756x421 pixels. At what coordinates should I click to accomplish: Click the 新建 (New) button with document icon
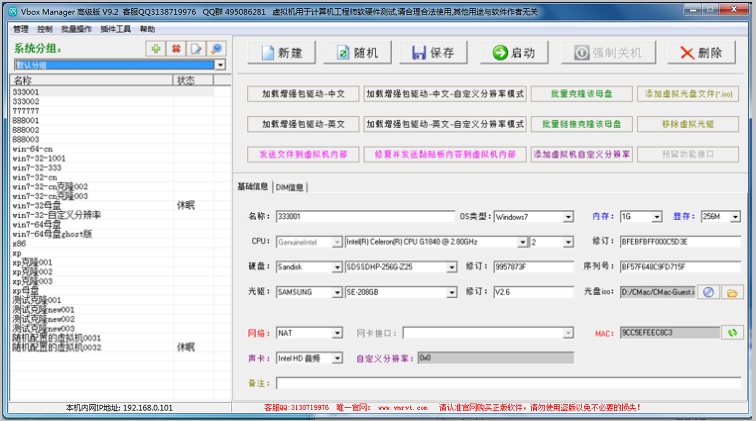pyautogui.click(x=281, y=52)
